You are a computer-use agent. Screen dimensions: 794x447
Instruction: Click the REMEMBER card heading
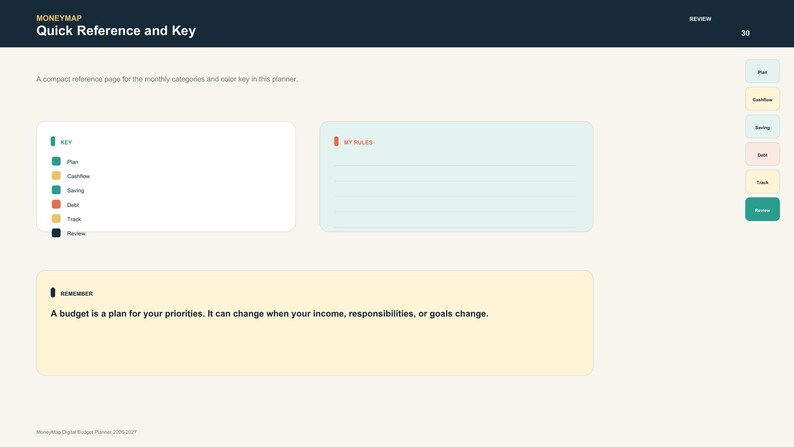(76, 294)
